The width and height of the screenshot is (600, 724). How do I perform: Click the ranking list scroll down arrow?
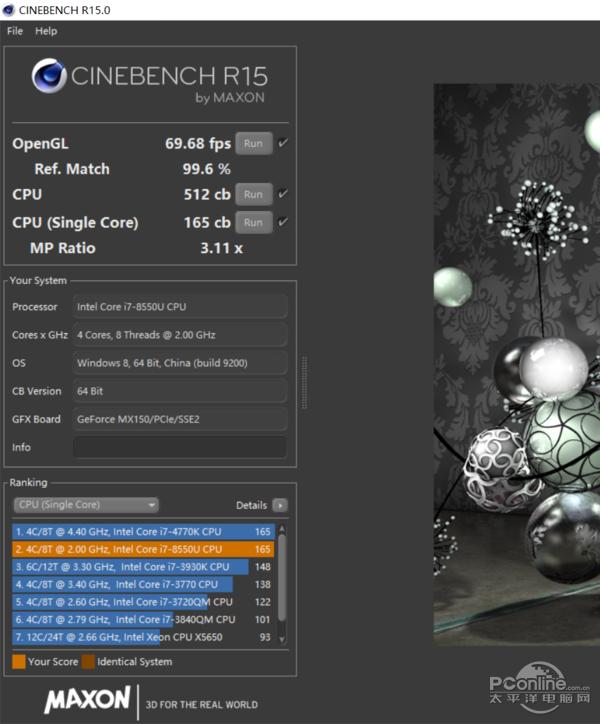click(282, 640)
